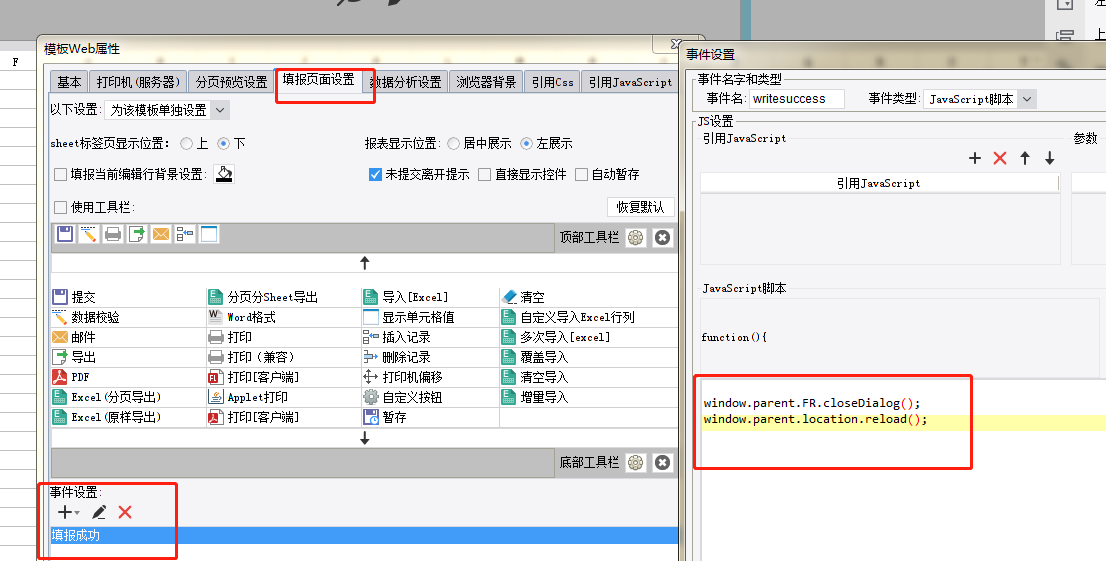This screenshot has height=561, width=1106.
Task: Select the 提交 item in the tool list
Action: click(x=74, y=297)
